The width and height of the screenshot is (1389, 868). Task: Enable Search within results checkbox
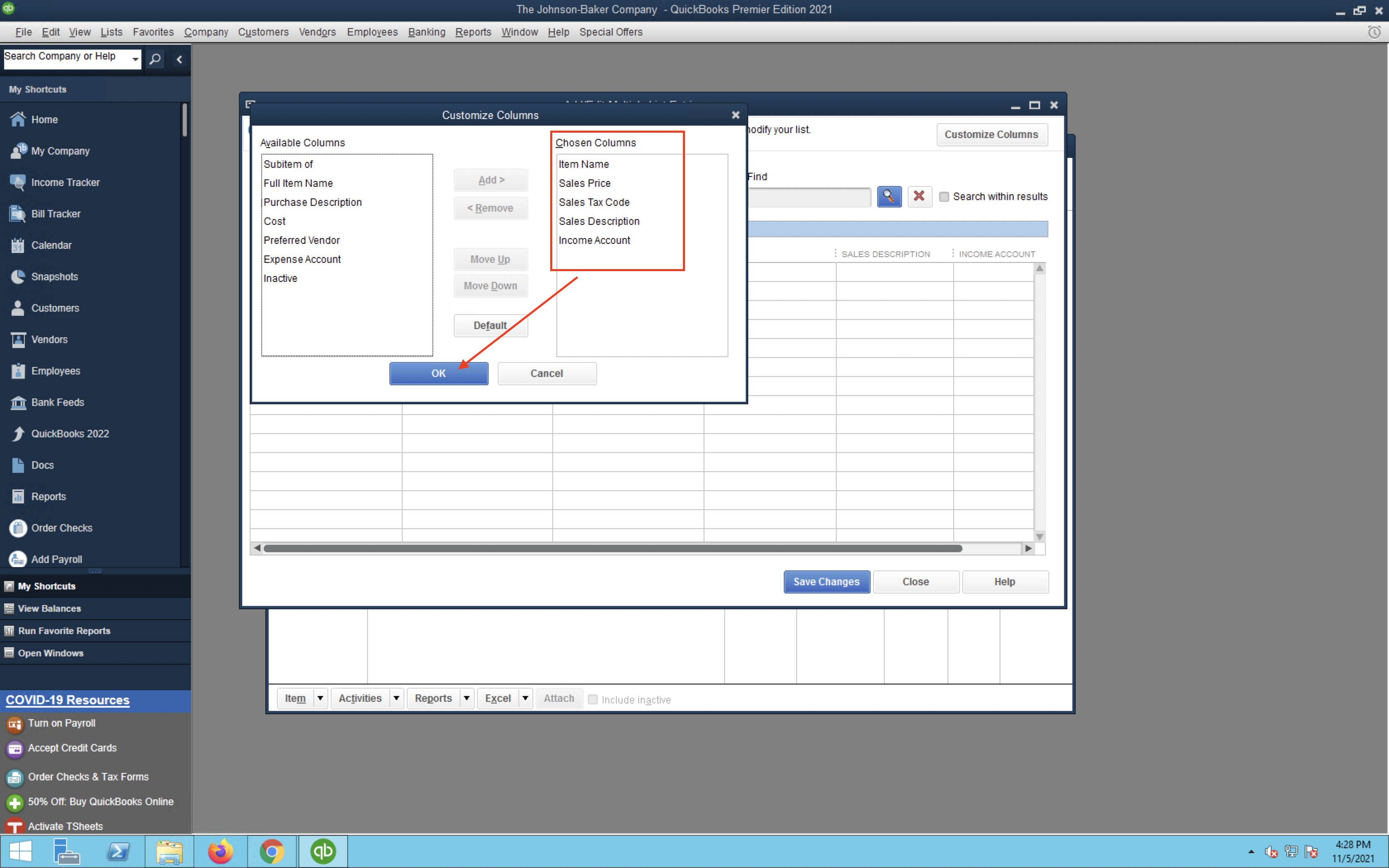click(x=944, y=197)
